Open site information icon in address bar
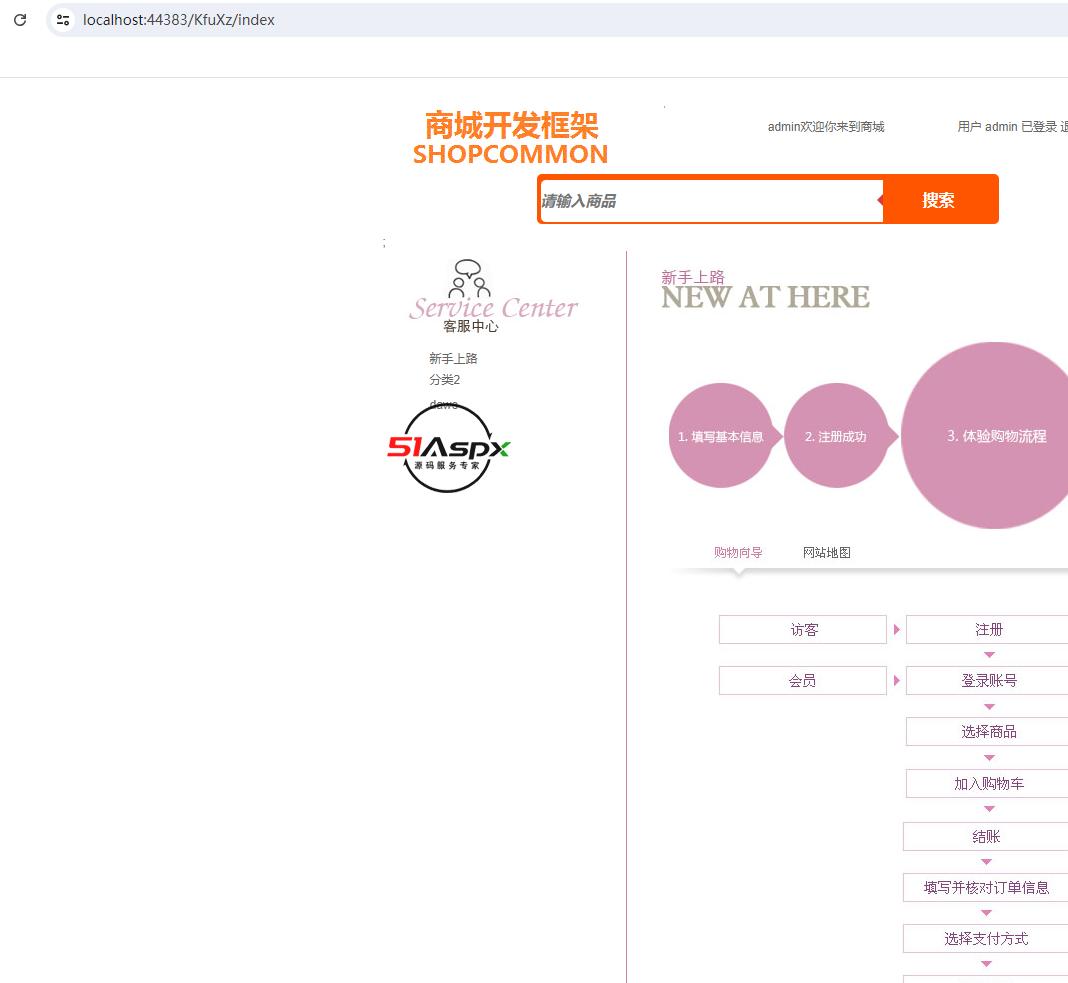 63,20
